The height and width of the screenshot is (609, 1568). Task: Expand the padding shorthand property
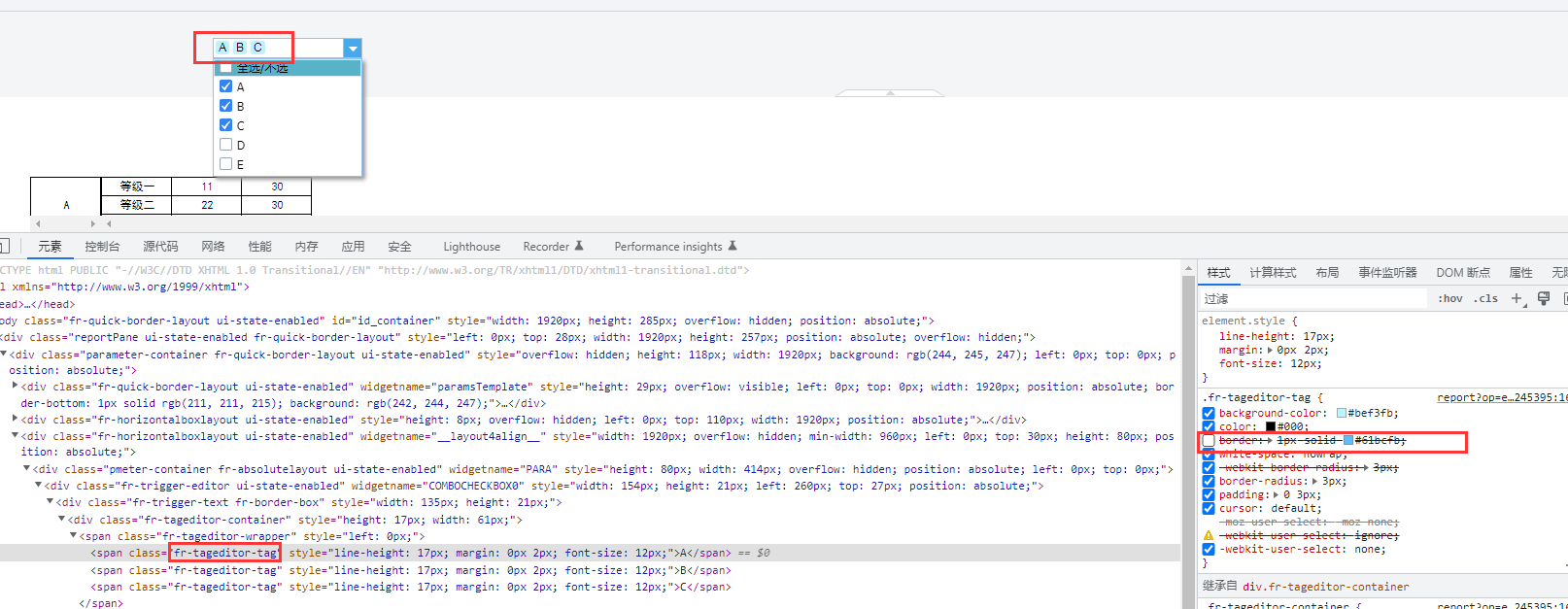click(1277, 494)
